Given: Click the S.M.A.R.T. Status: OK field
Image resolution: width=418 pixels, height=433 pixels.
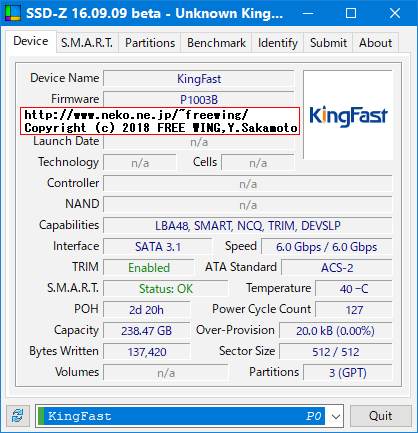Looking at the screenshot, I should 166,289.
